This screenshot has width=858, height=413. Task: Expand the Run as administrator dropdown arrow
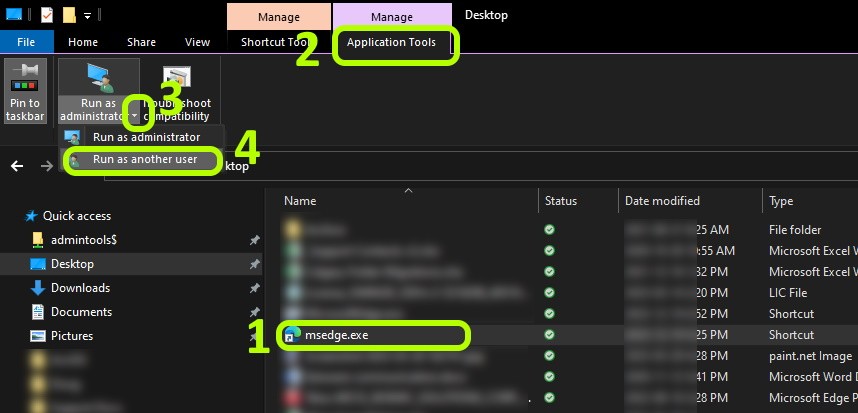coord(133,116)
